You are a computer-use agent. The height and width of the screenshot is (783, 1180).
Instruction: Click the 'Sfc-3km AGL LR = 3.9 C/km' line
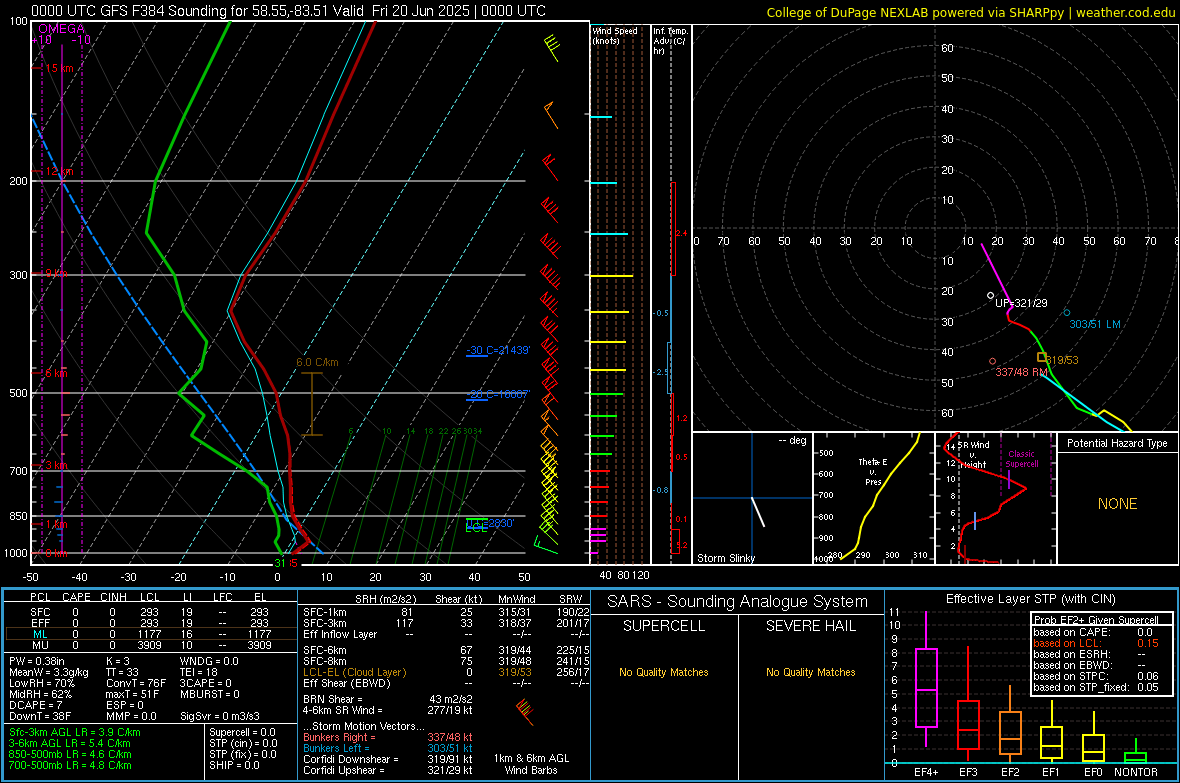tap(75, 732)
